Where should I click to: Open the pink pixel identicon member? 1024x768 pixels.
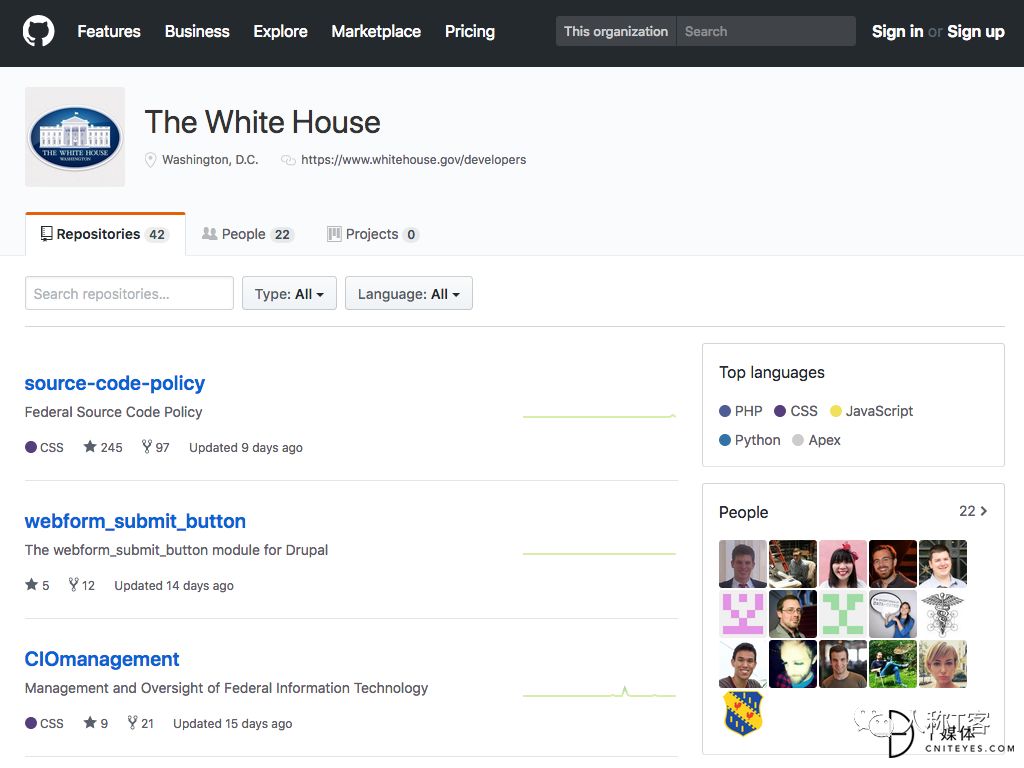pyautogui.click(x=743, y=614)
